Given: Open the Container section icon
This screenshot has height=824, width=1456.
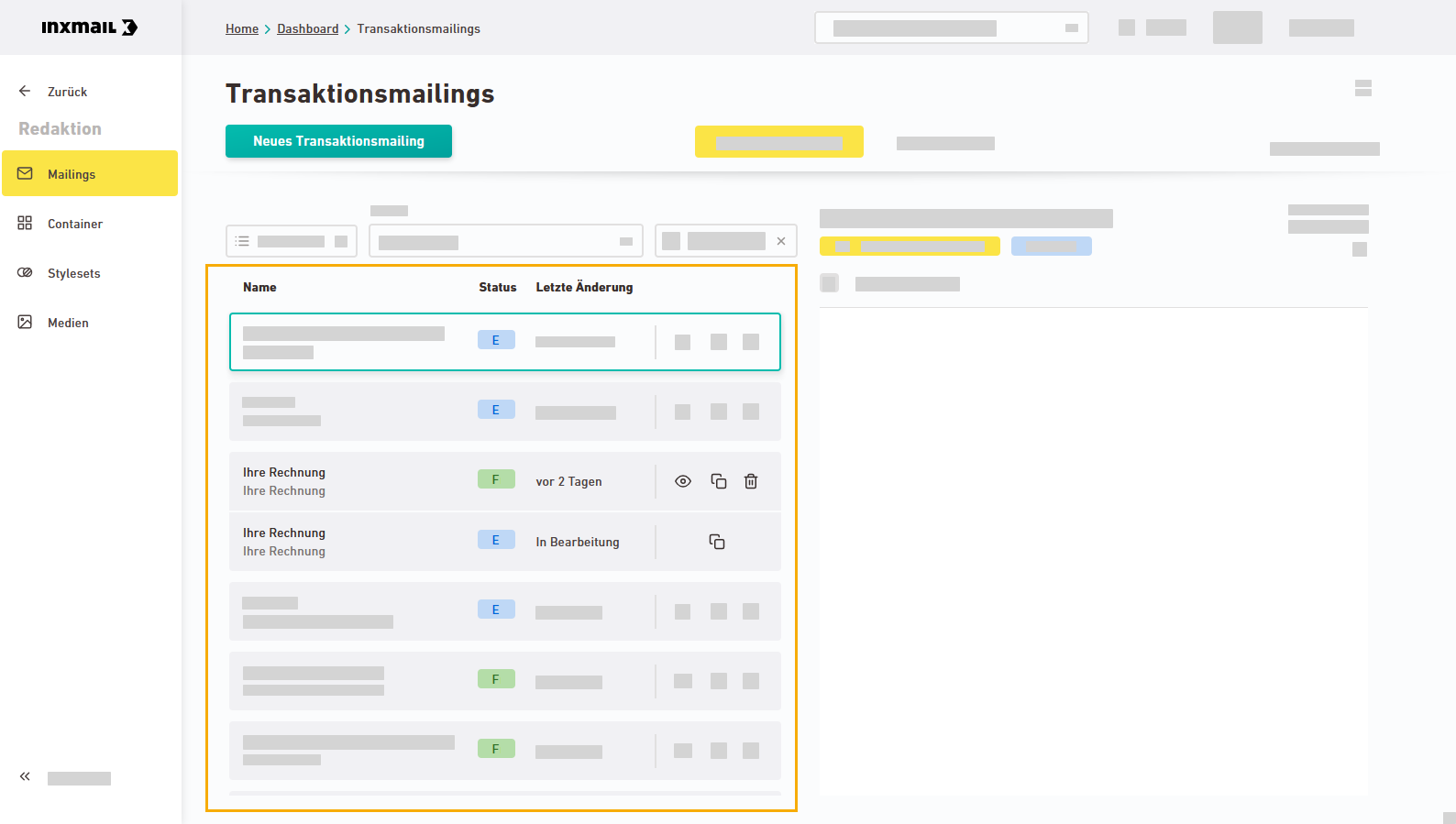Looking at the screenshot, I should pos(25,224).
